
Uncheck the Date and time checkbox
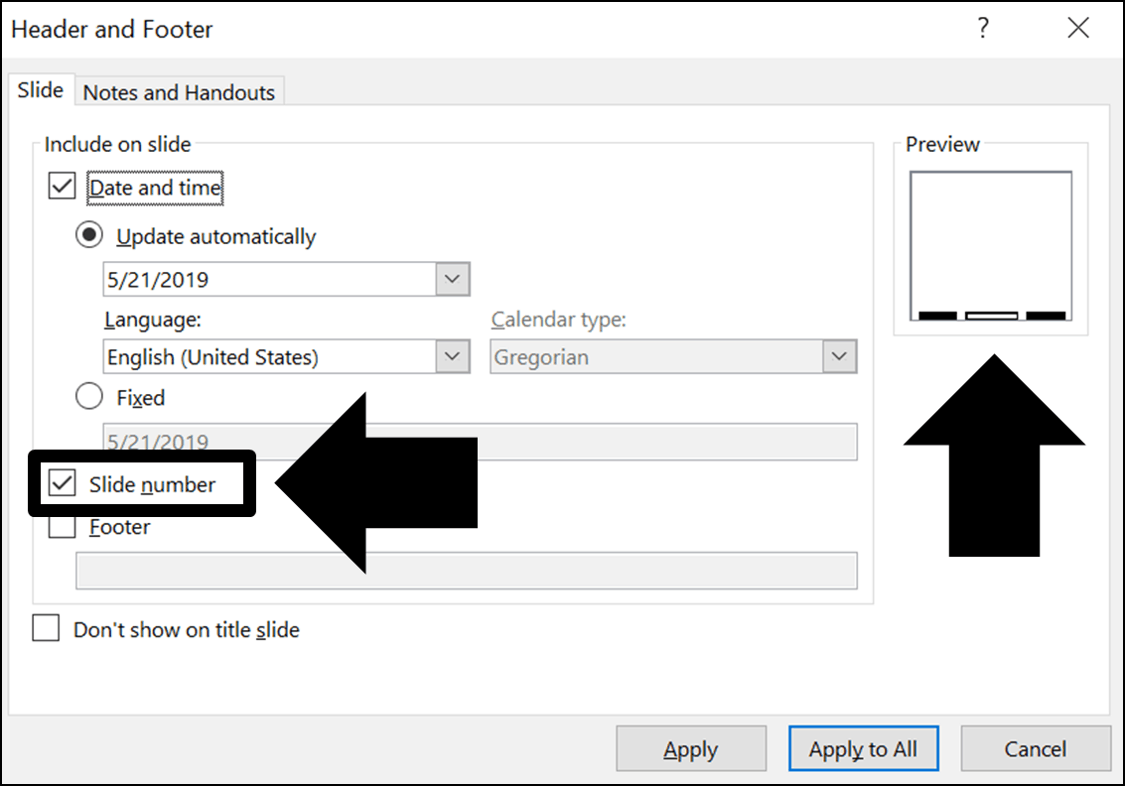(x=60, y=187)
